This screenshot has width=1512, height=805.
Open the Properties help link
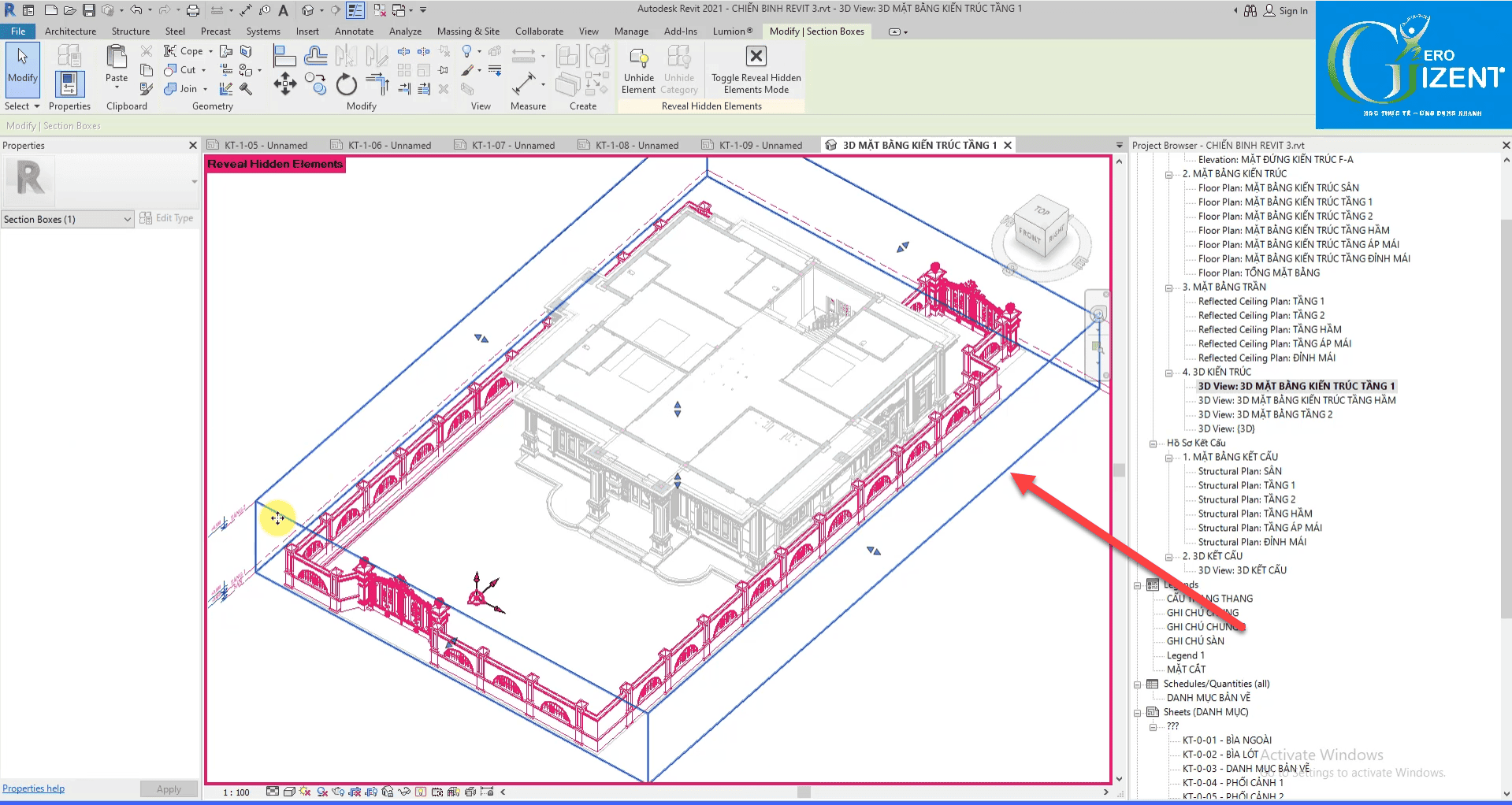33,788
